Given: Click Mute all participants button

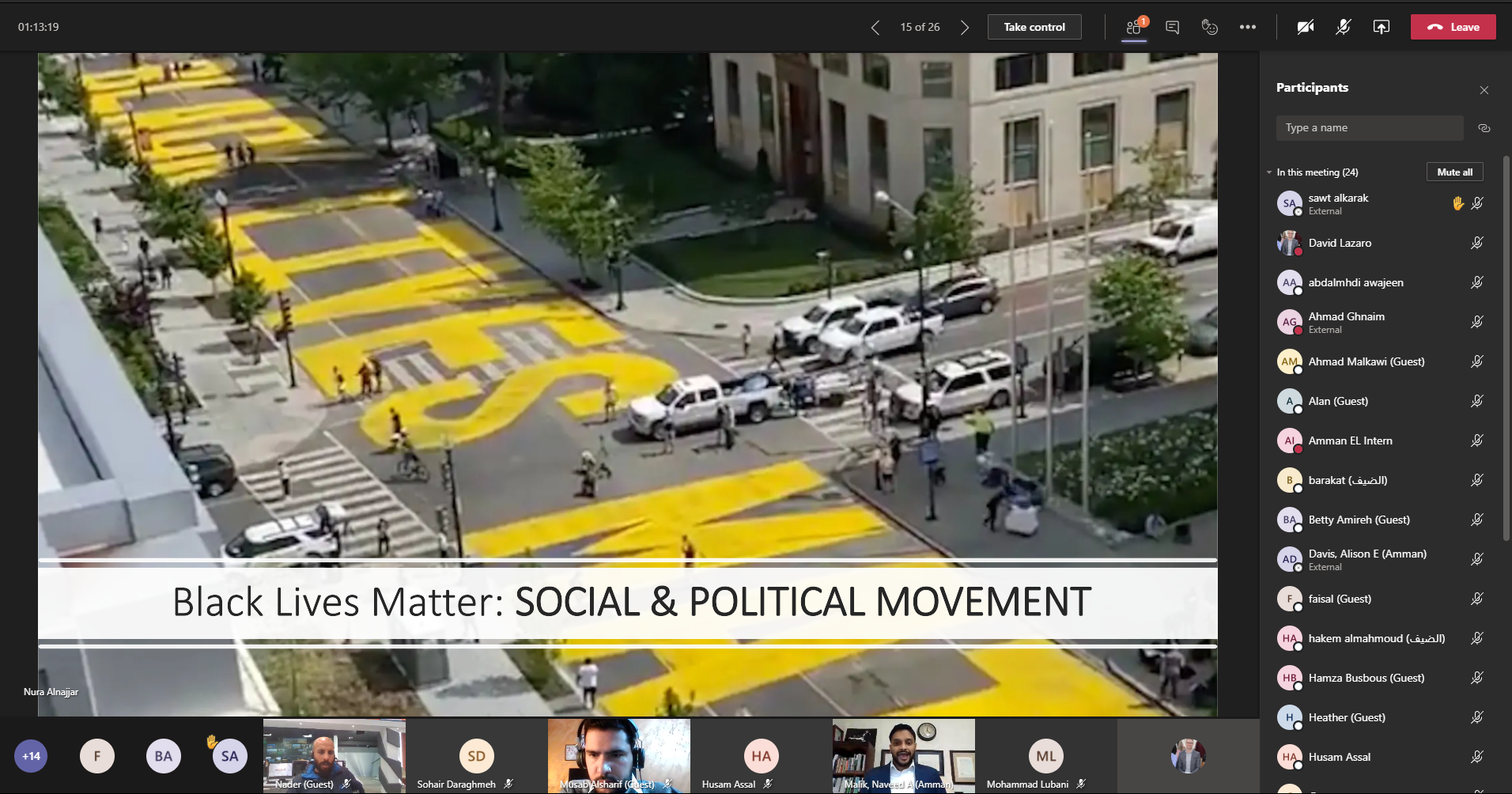Looking at the screenshot, I should tap(1455, 172).
